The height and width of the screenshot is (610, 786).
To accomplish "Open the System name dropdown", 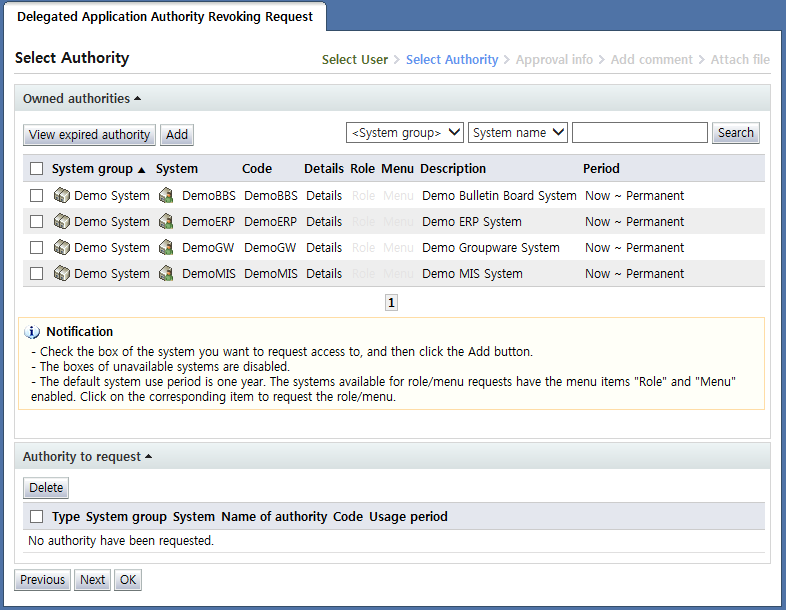I will coord(518,133).
